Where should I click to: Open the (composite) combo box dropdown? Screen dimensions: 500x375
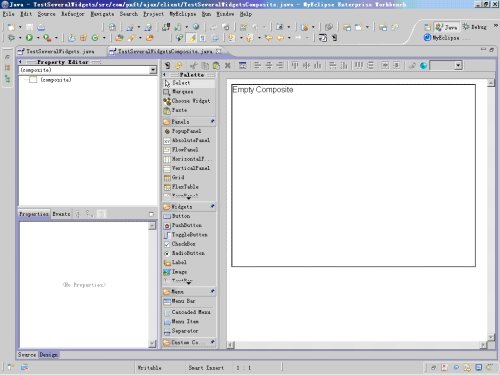point(153,70)
